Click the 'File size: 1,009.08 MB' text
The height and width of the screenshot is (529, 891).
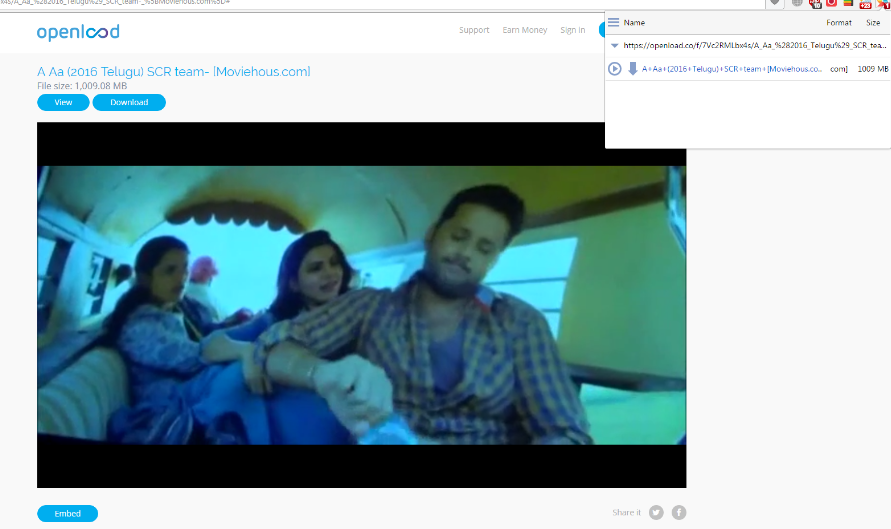click(82, 86)
